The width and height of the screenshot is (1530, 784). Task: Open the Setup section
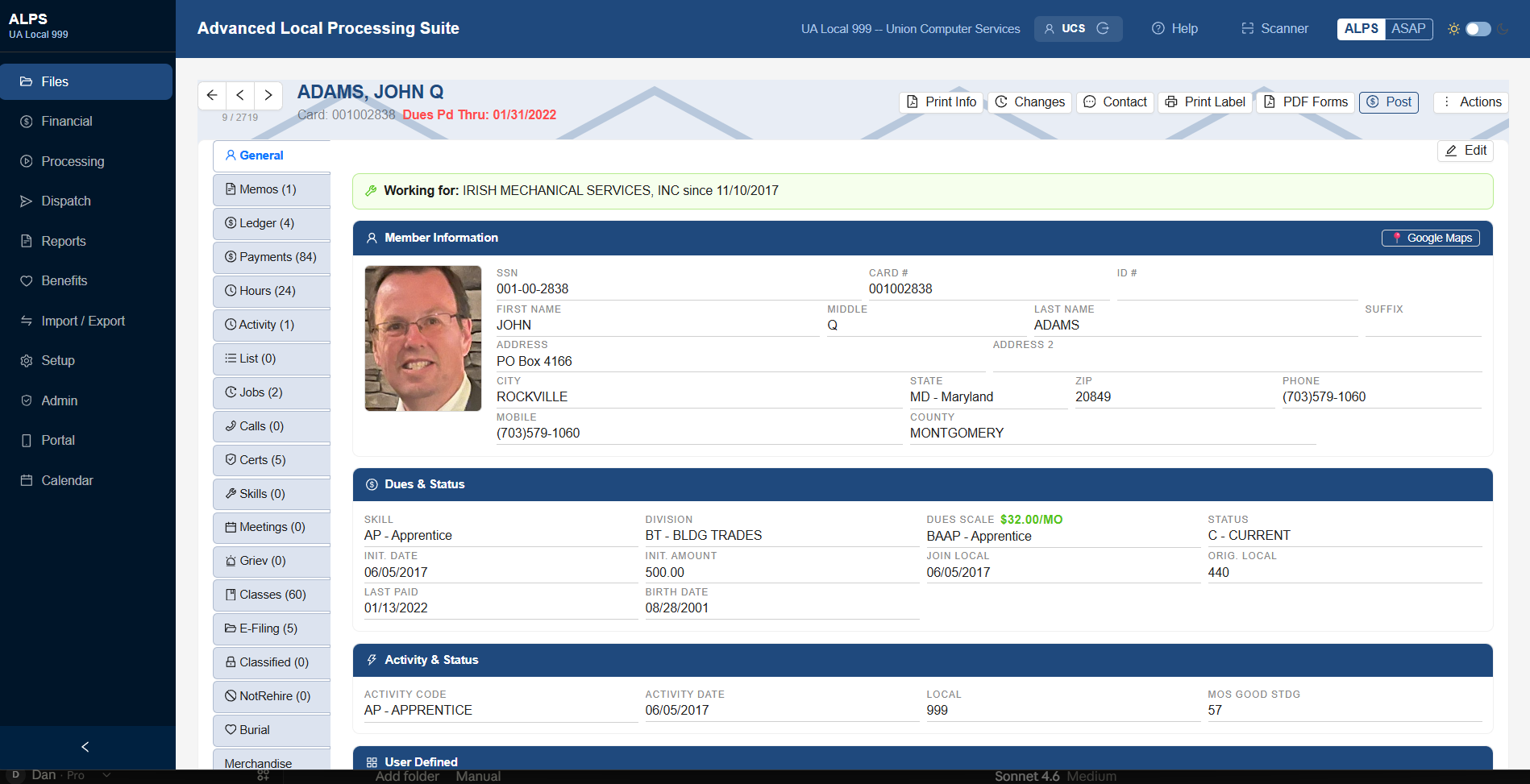point(86,361)
